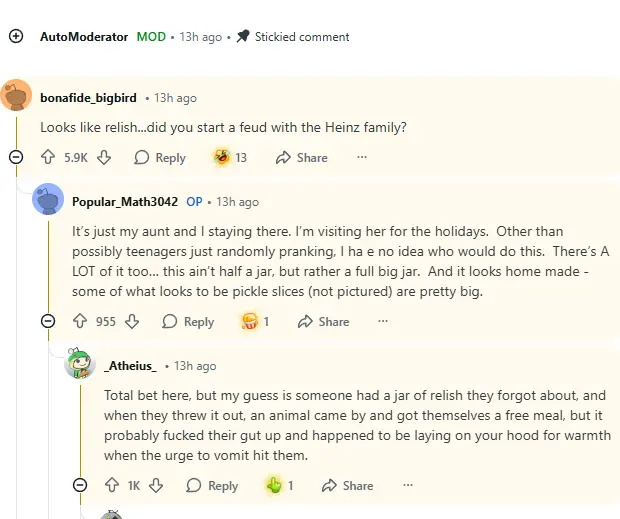Open the AutoModerator username link
This screenshot has width=620, height=519.
click(x=84, y=36)
